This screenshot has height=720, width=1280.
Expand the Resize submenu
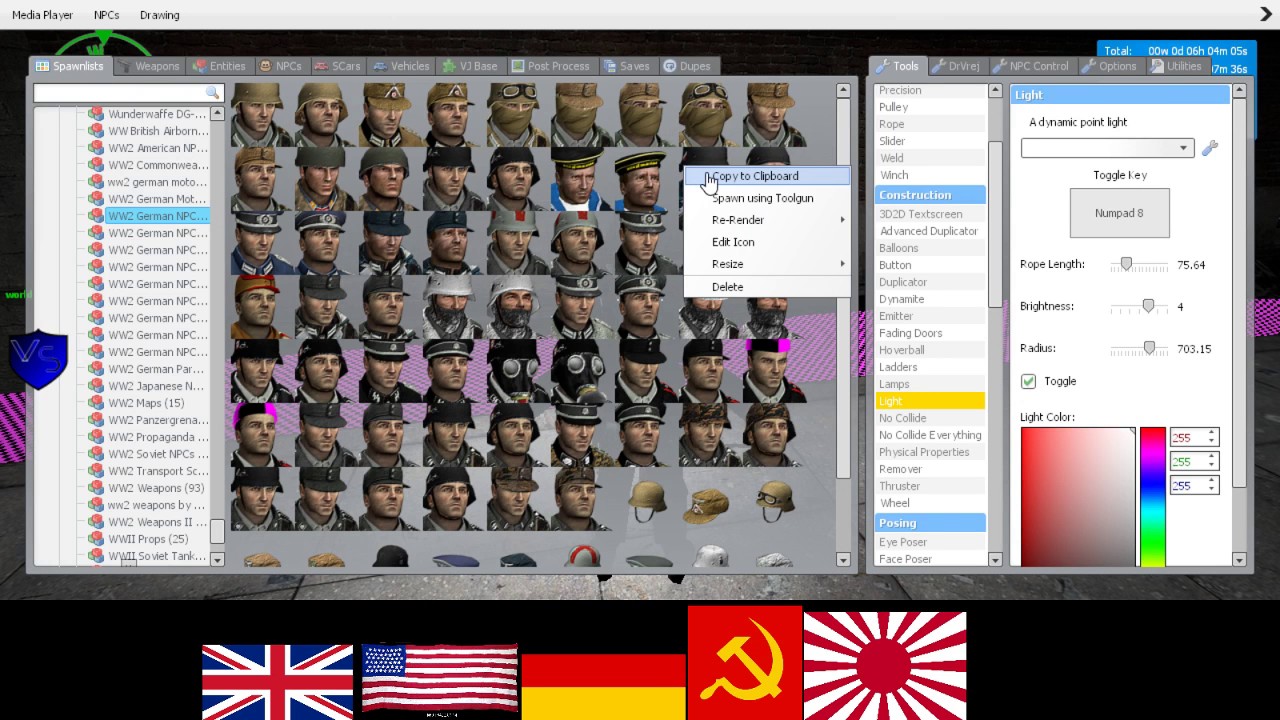click(x=767, y=264)
